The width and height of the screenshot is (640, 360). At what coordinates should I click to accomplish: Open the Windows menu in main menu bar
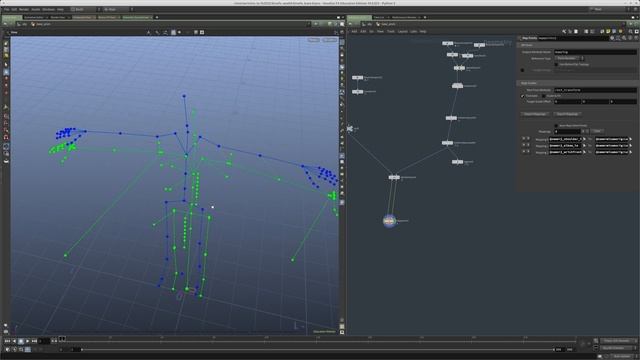click(x=48, y=9)
